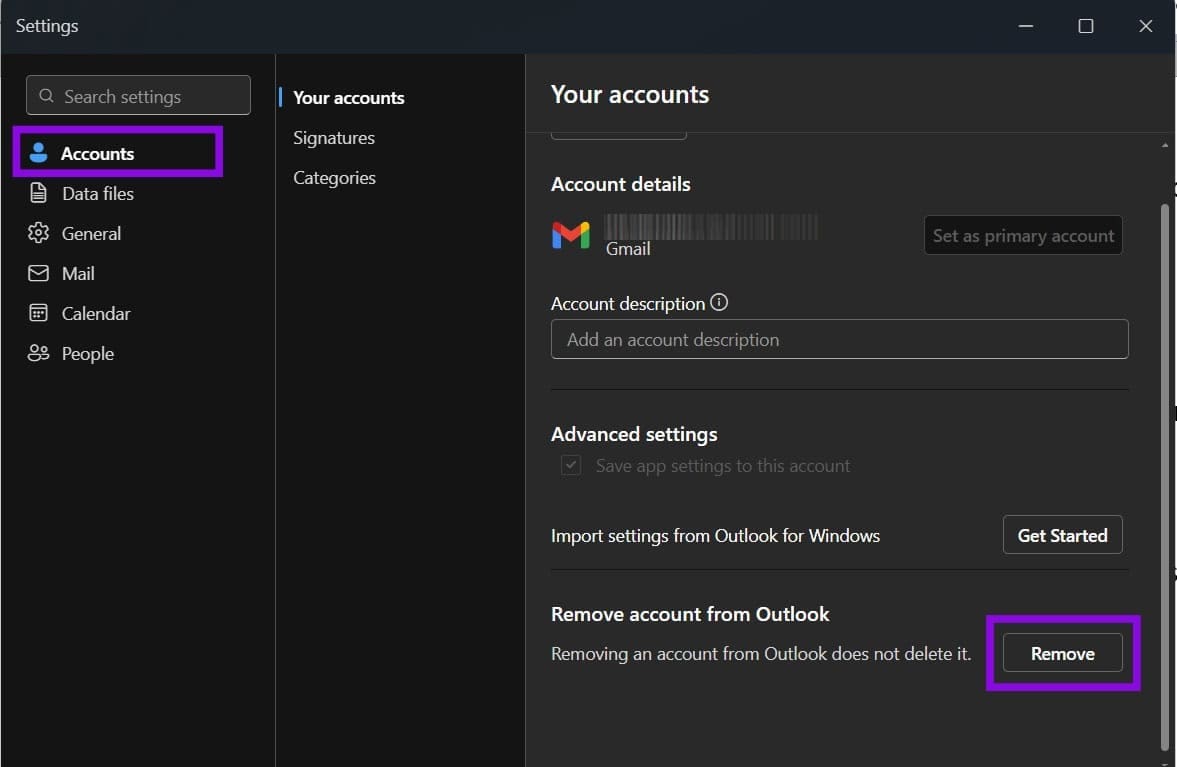This screenshot has width=1177, height=767.
Task: Open the Data files settings category
Action: [98, 194]
